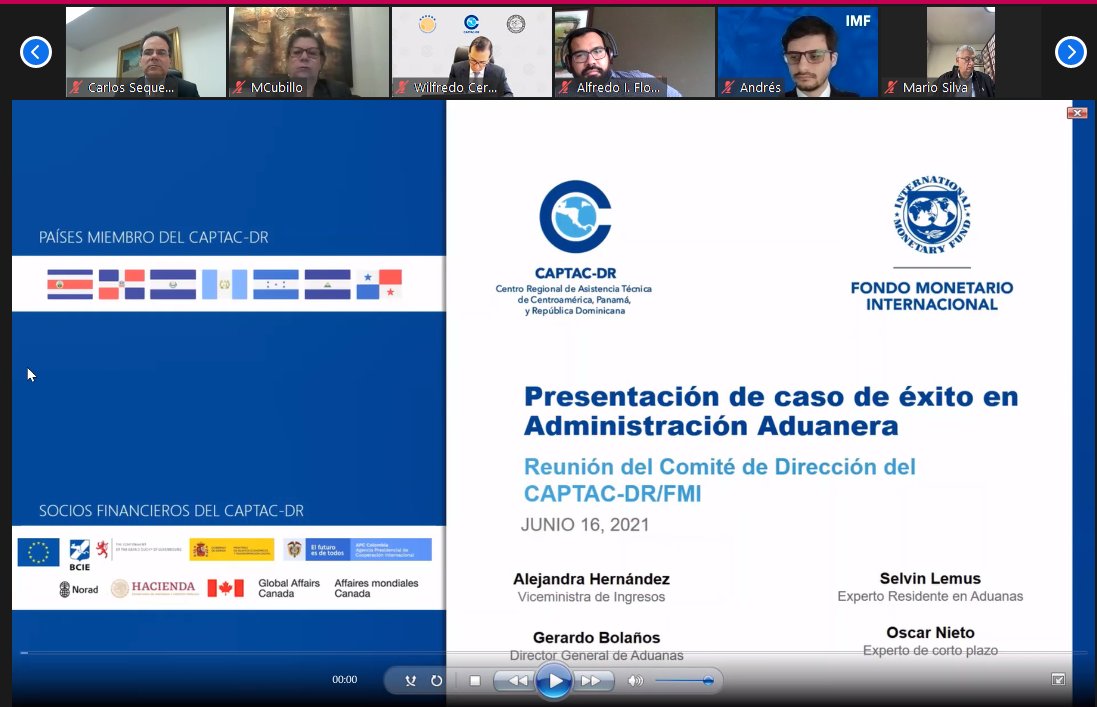The image size is (1097, 707).
Task: Click the European Union flag logo
Action: coord(38,552)
